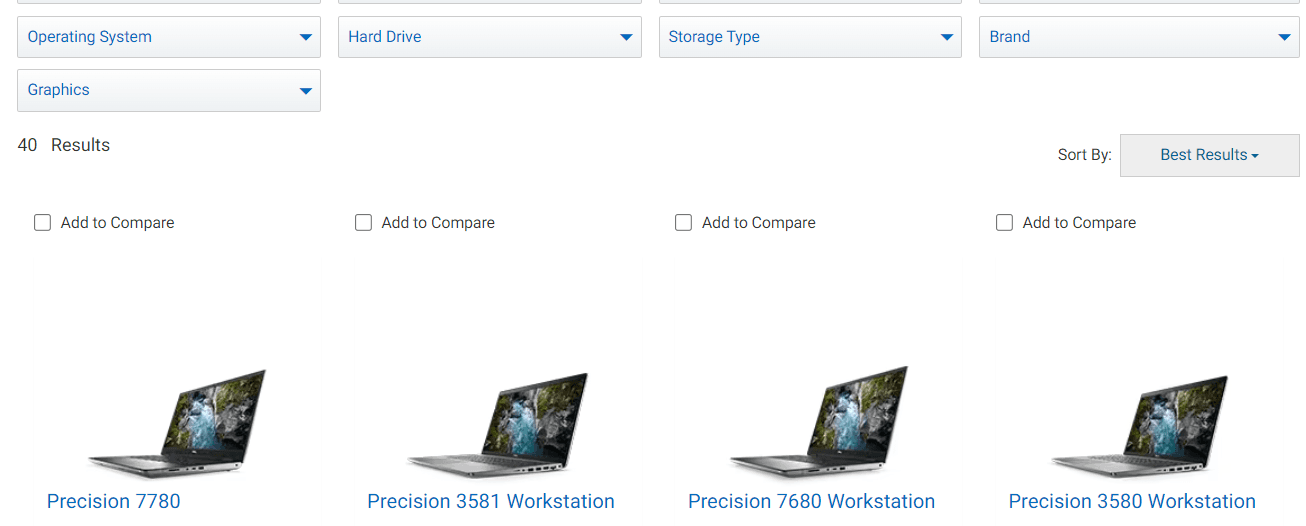The height and width of the screenshot is (526, 1306).
Task: Expand the Brand filter dropdown
Action: pyautogui.click(x=1139, y=37)
